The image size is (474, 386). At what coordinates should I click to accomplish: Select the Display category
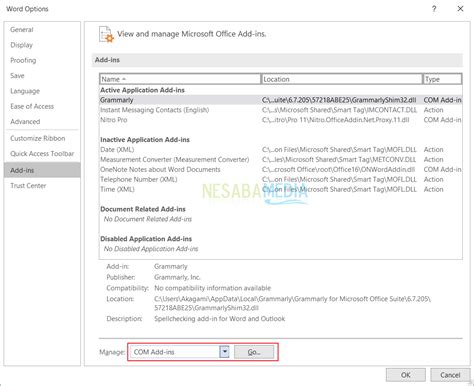pyautogui.click(x=42, y=45)
